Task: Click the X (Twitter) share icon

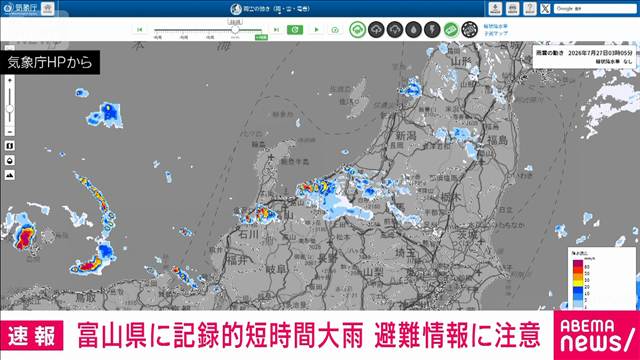Action: pos(545,8)
